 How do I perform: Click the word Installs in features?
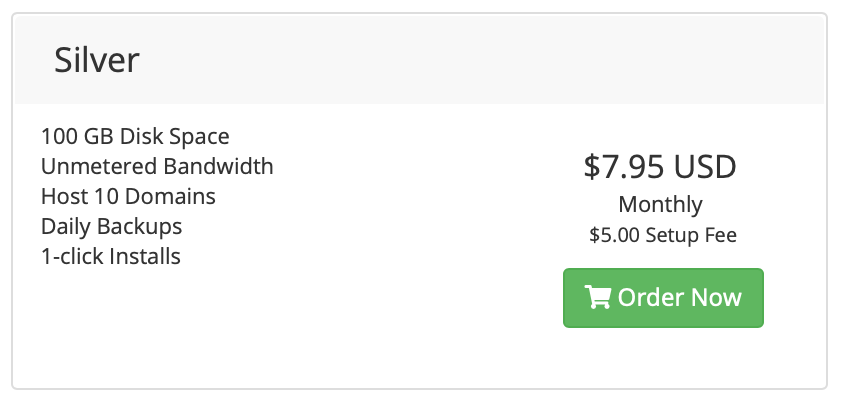click(144, 257)
